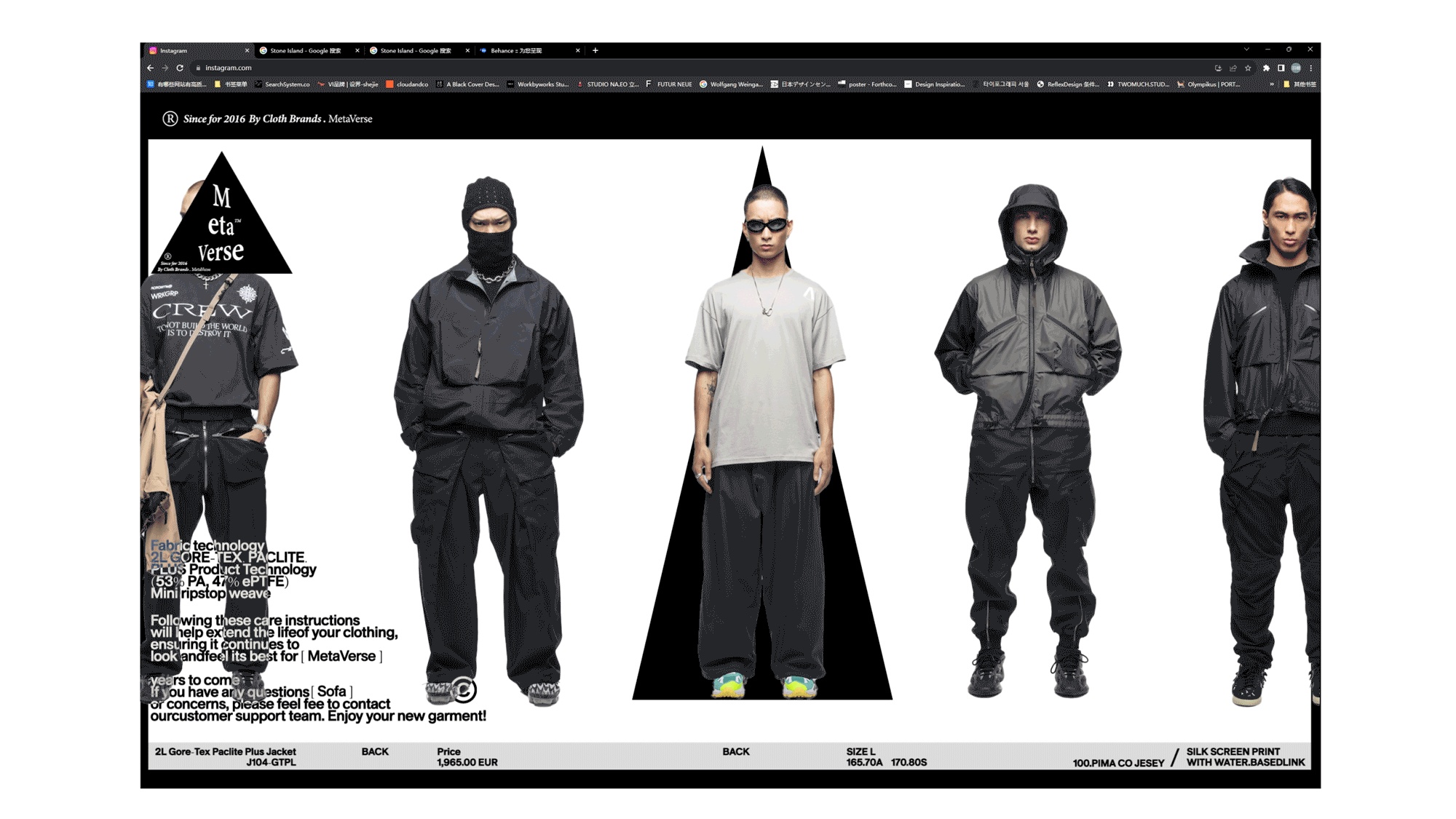
Task: Open the user profile avatar
Action: pos(1296,68)
